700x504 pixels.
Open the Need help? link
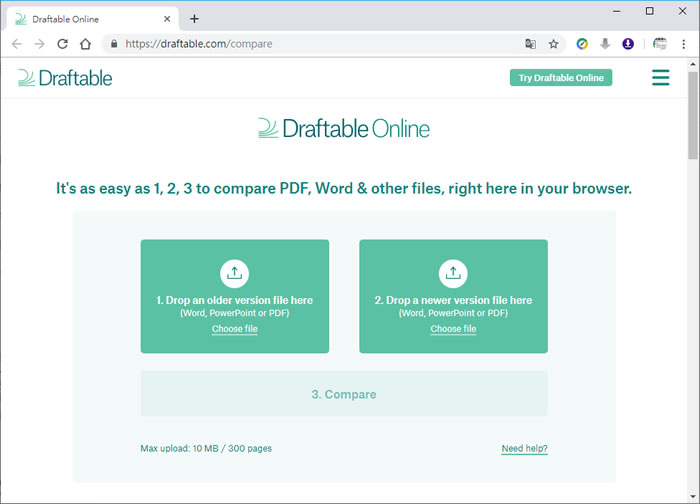click(x=524, y=449)
